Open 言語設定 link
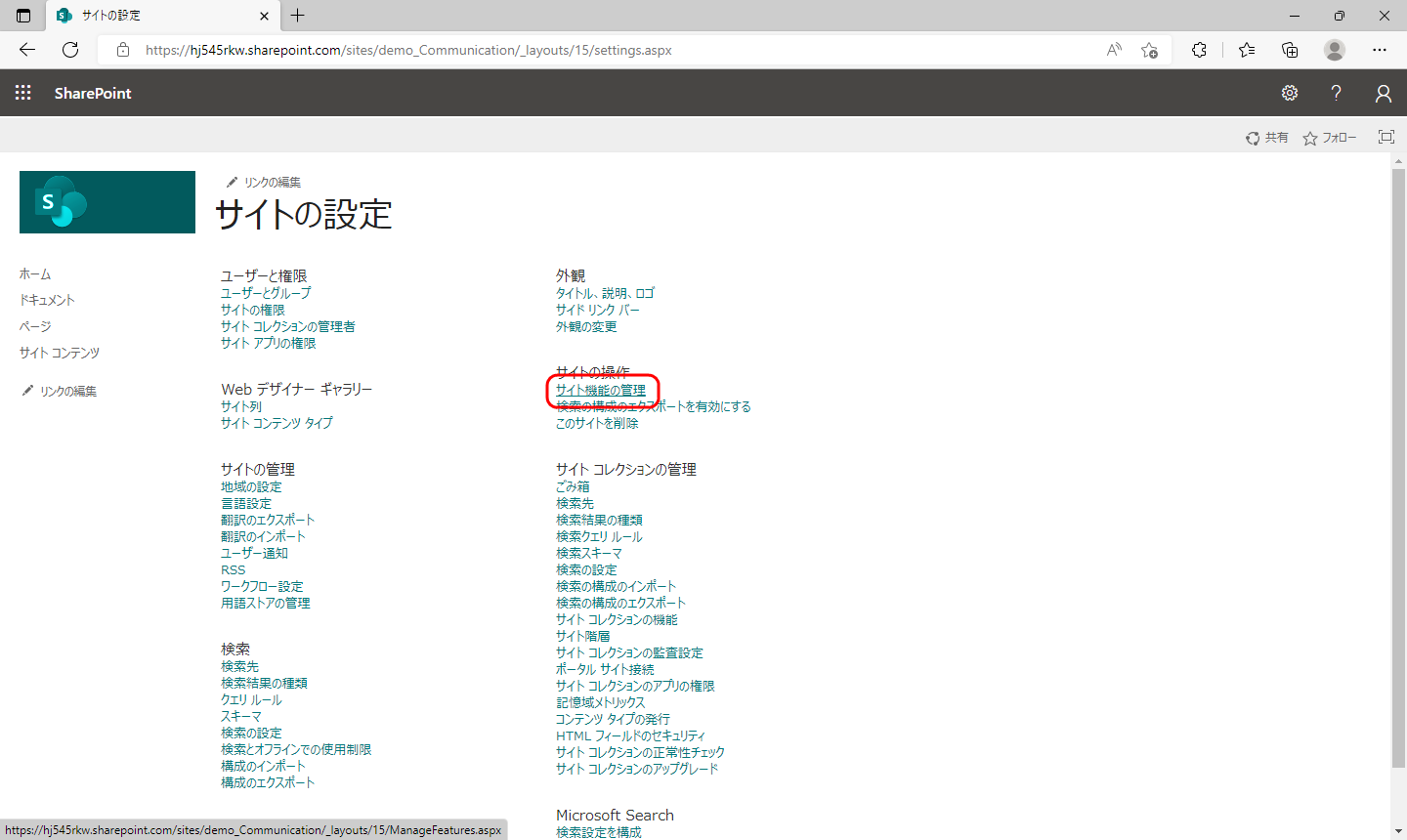This screenshot has height=840, width=1407. pyautogui.click(x=246, y=503)
